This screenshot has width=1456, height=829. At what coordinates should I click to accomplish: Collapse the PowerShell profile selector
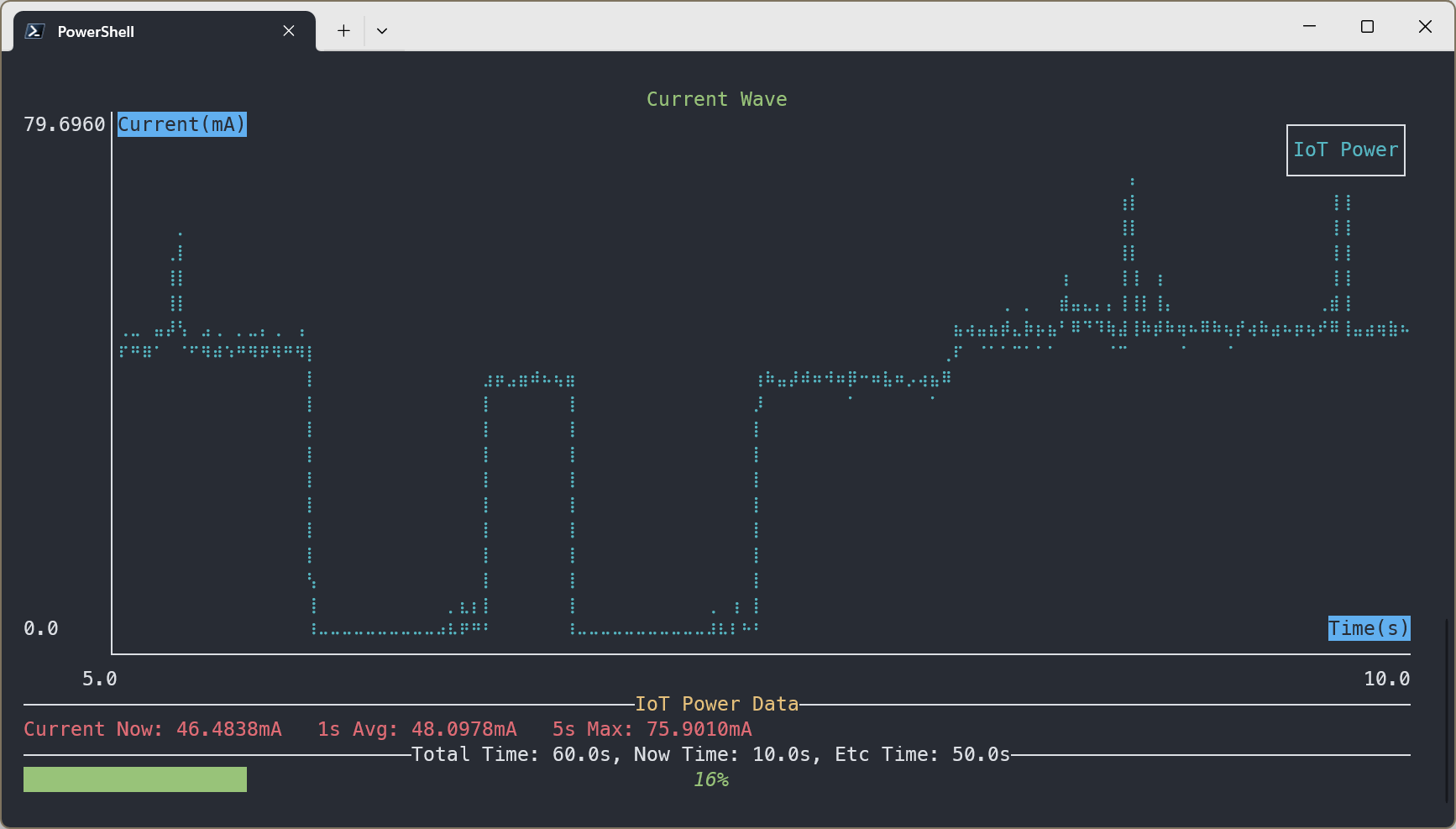click(x=382, y=30)
